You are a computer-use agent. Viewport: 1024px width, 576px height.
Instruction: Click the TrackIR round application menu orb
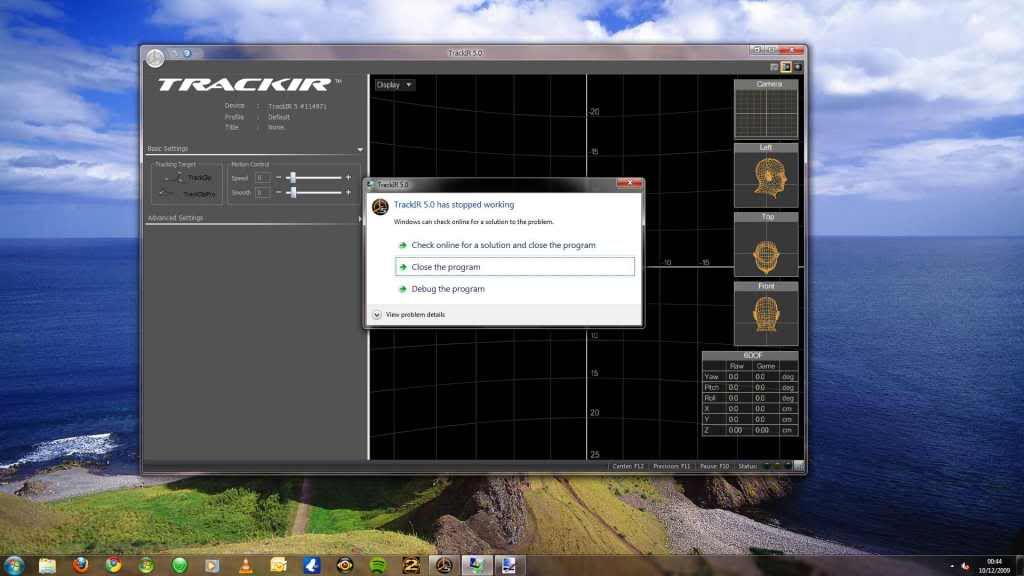[x=155, y=58]
